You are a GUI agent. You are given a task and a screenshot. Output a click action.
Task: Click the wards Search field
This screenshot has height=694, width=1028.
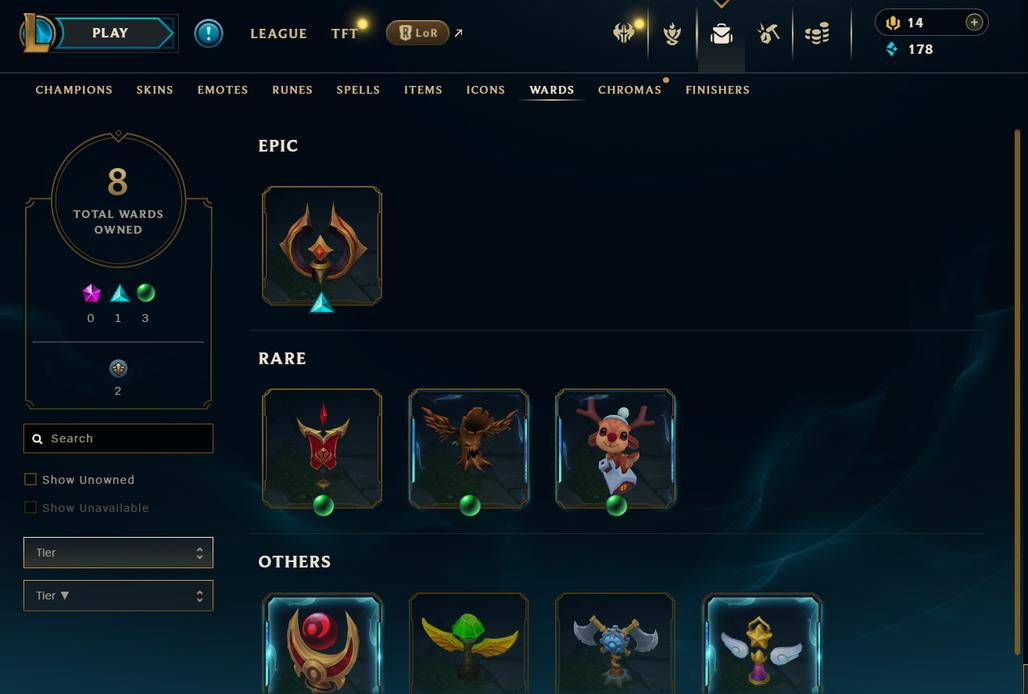118,438
